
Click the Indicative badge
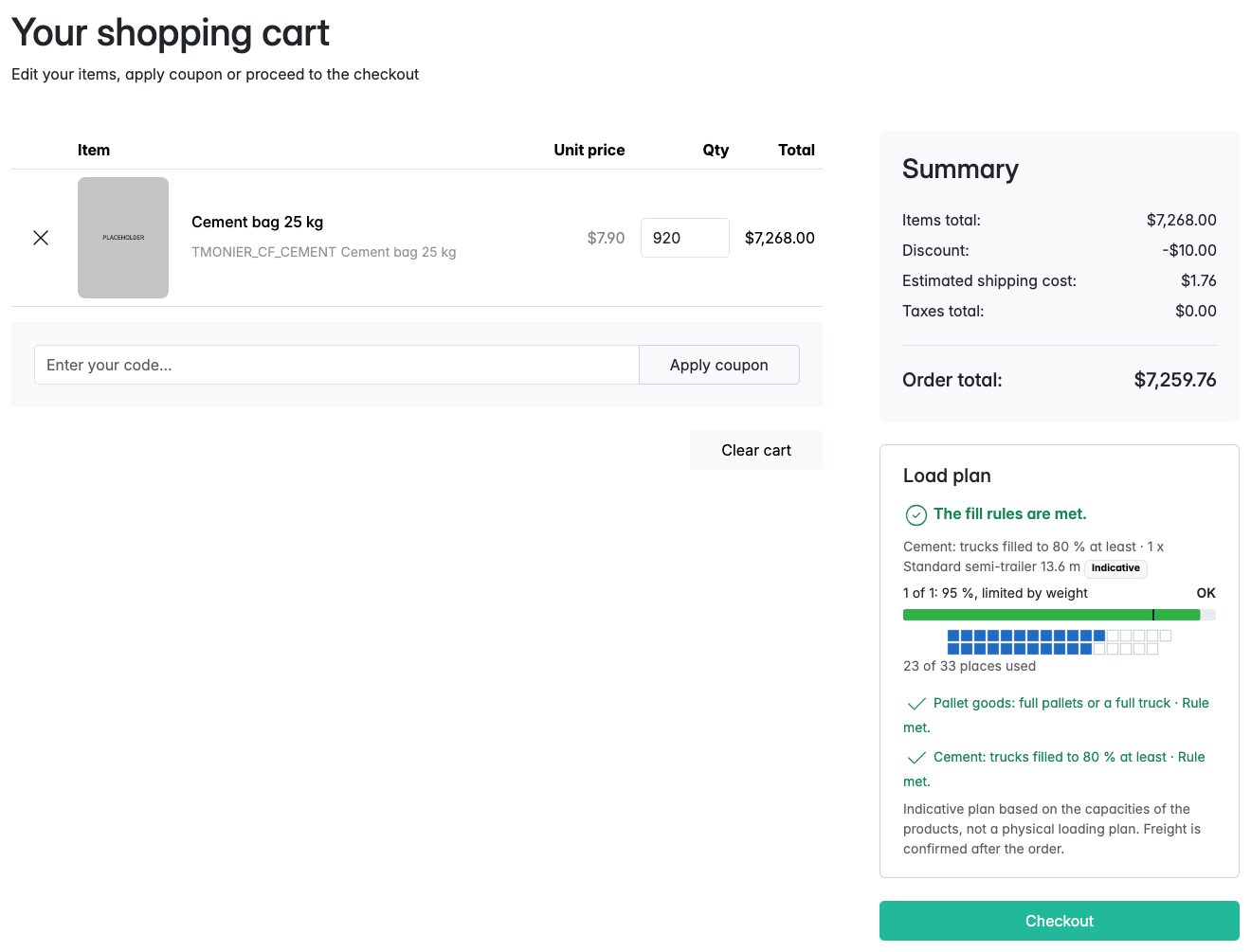1115,568
